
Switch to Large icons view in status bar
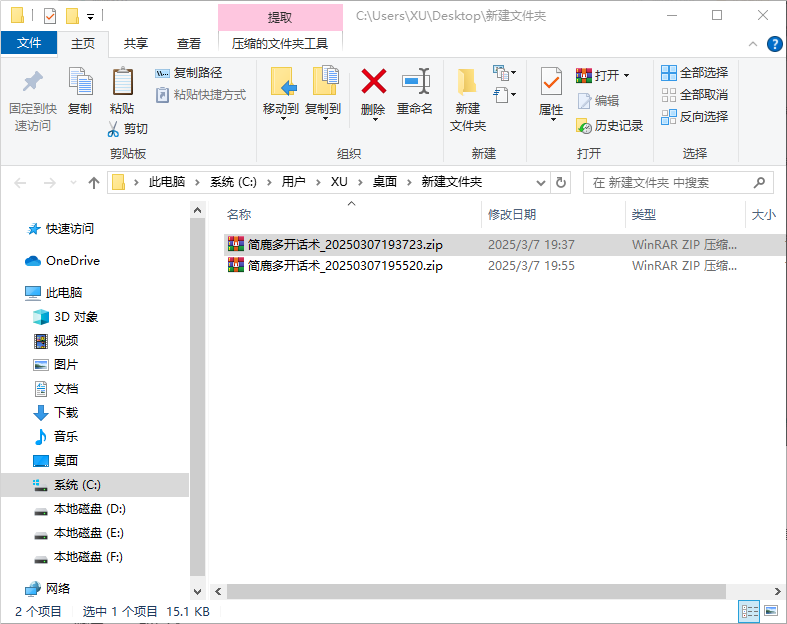pyautogui.click(x=771, y=611)
